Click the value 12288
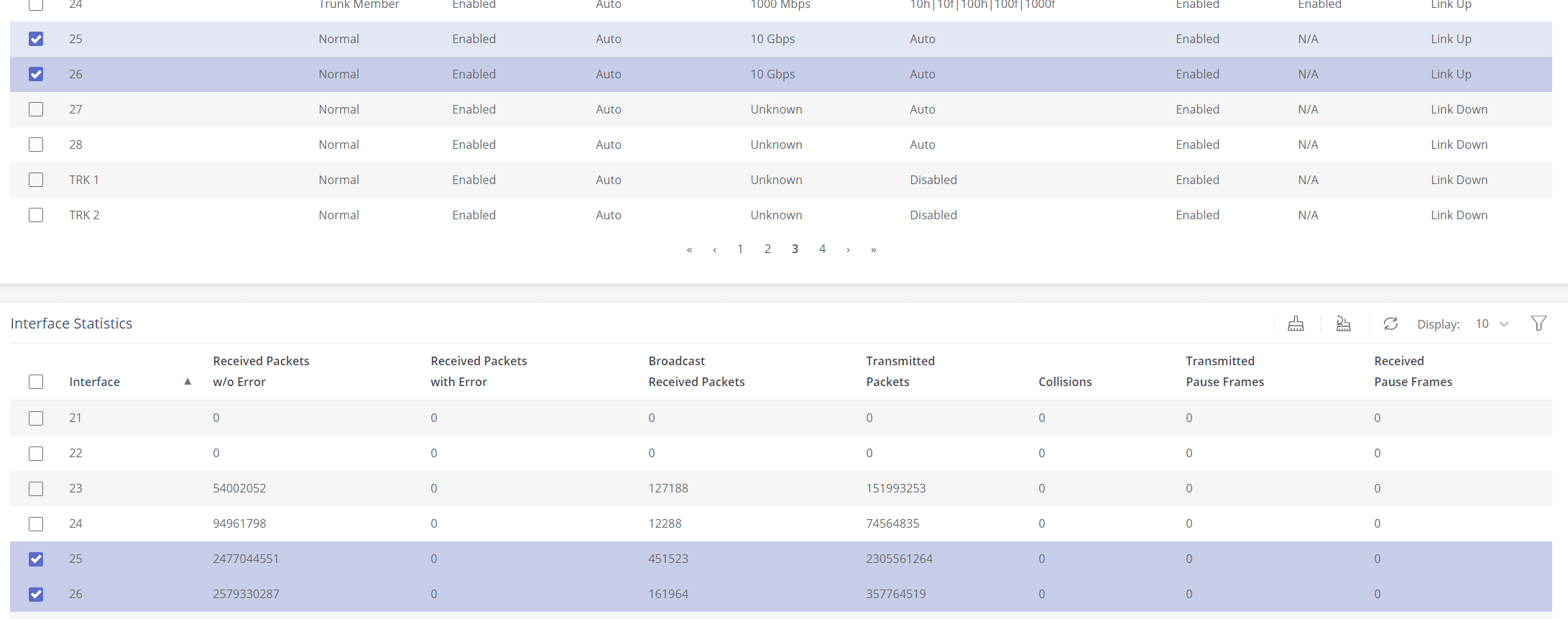Image resolution: width=1568 pixels, height=619 pixels. pyautogui.click(x=665, y=523)
